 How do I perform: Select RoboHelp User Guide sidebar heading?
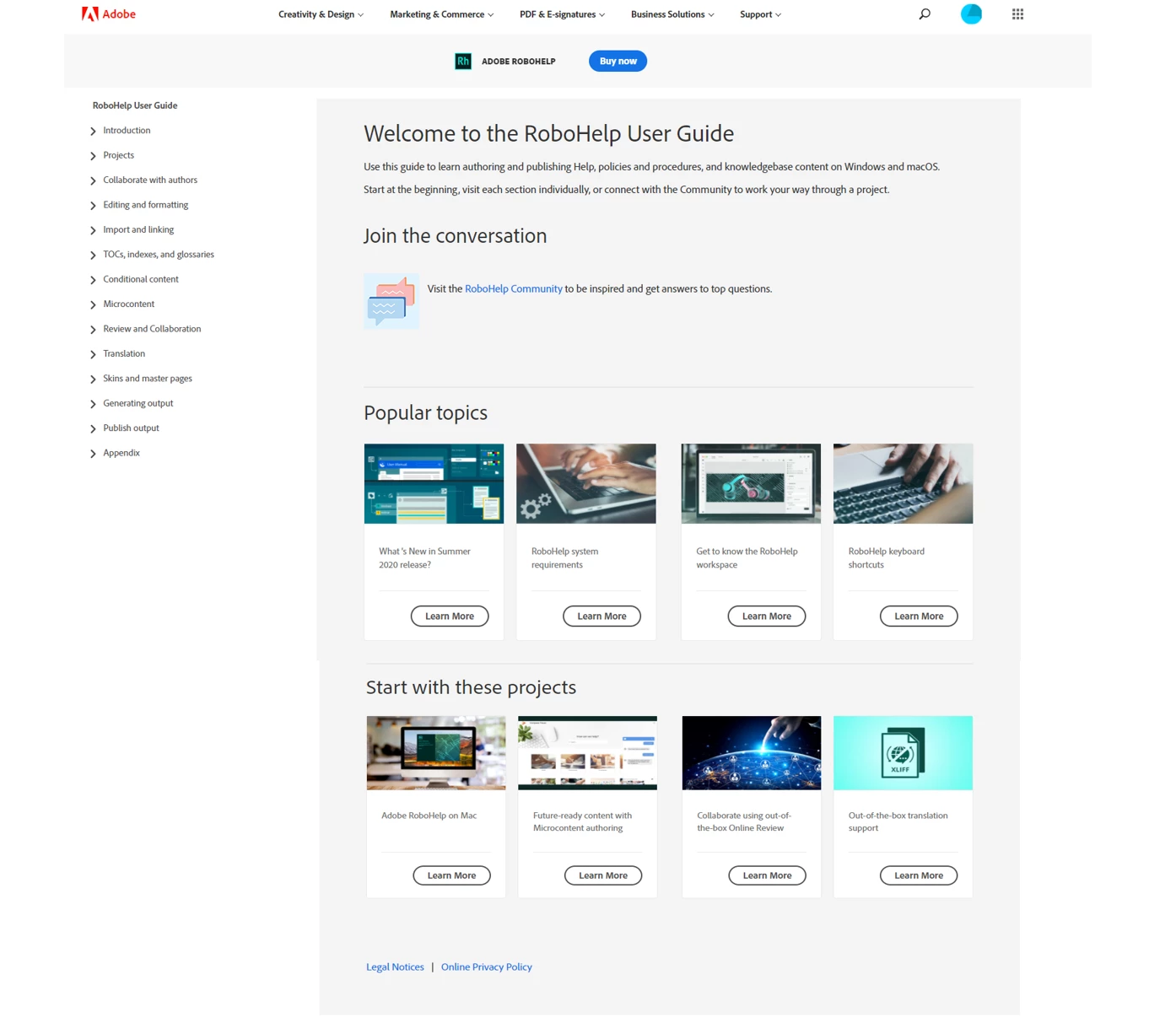click(x=135, y=105)
